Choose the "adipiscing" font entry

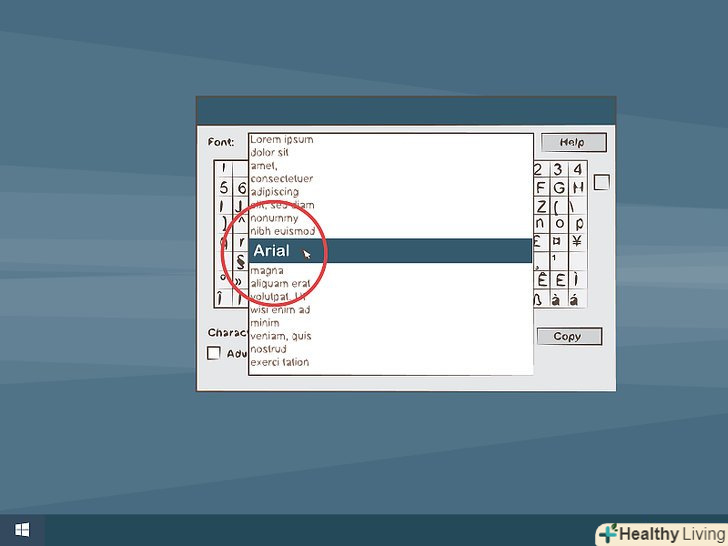[274, 192]
